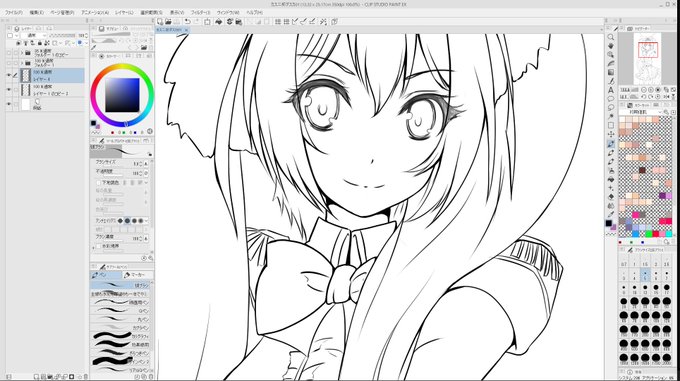Click the navigator zoom-in icon
This screenshot has height=381, width=680.
click(x=651, y=90)
